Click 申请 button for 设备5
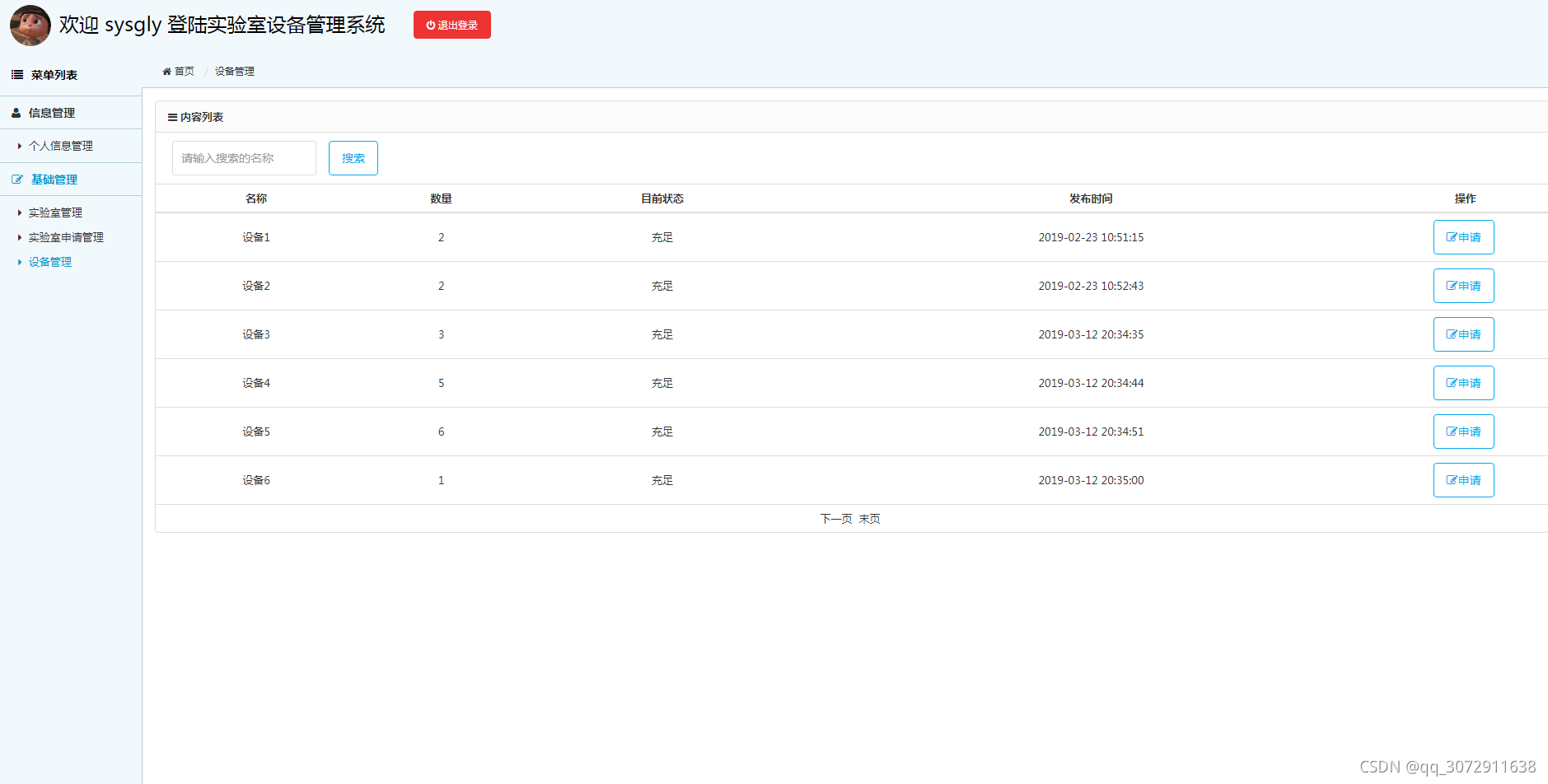This screenshot has height=784, width=1548. pyautogui.click(x=1464, y=432)
